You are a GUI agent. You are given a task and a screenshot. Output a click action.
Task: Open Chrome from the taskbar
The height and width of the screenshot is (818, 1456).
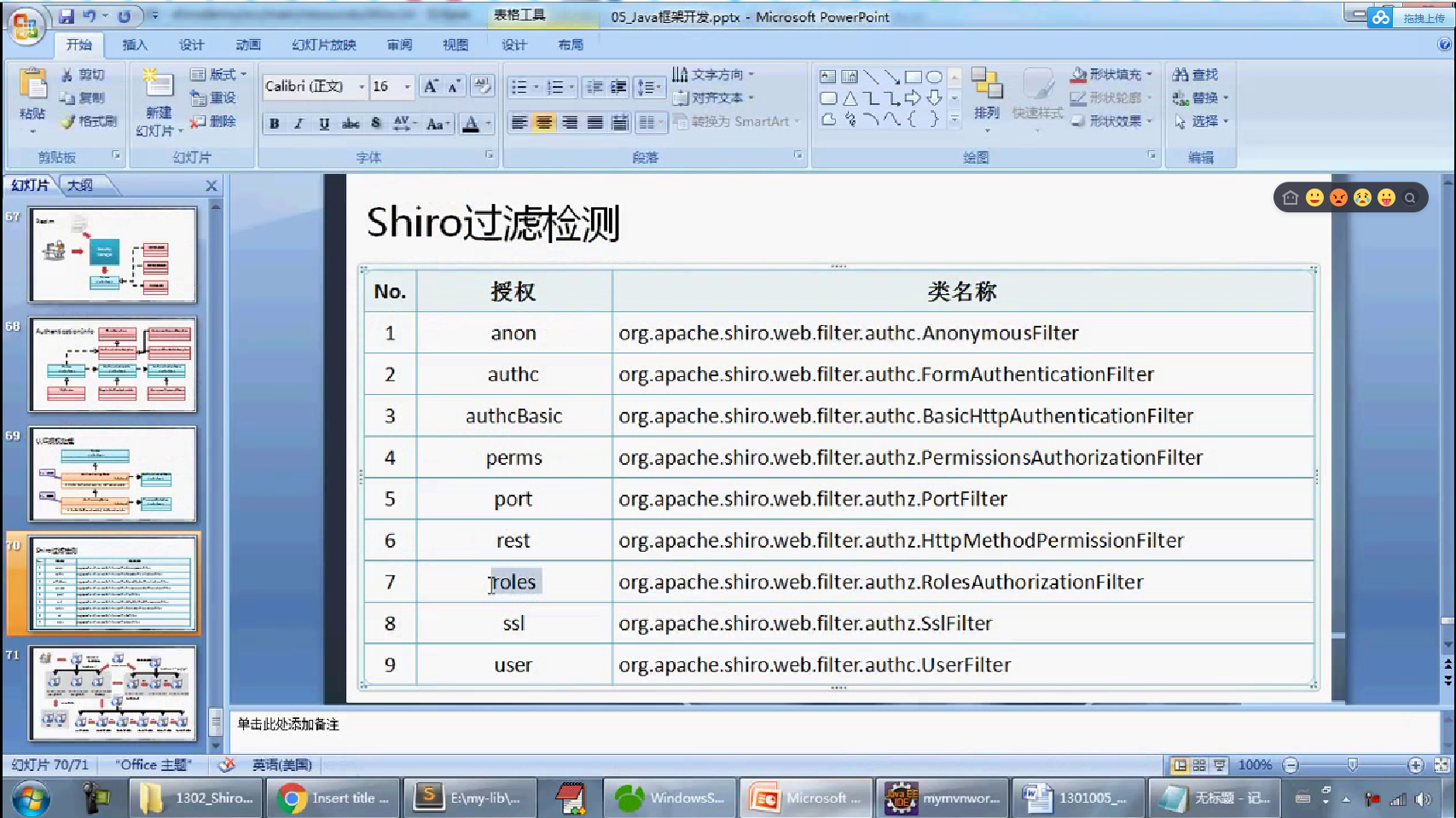pos(333,798)
